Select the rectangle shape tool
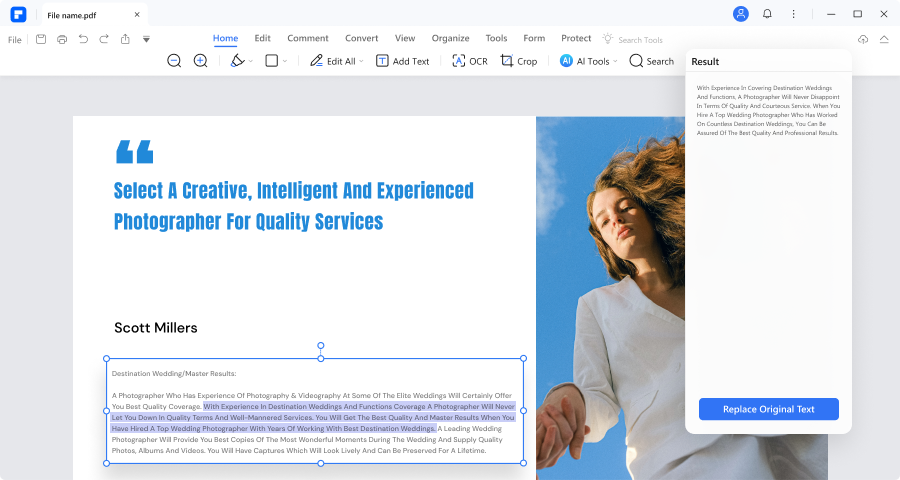Screen dimensions: 900x480 pyautogui.click(x=271, y=60)
